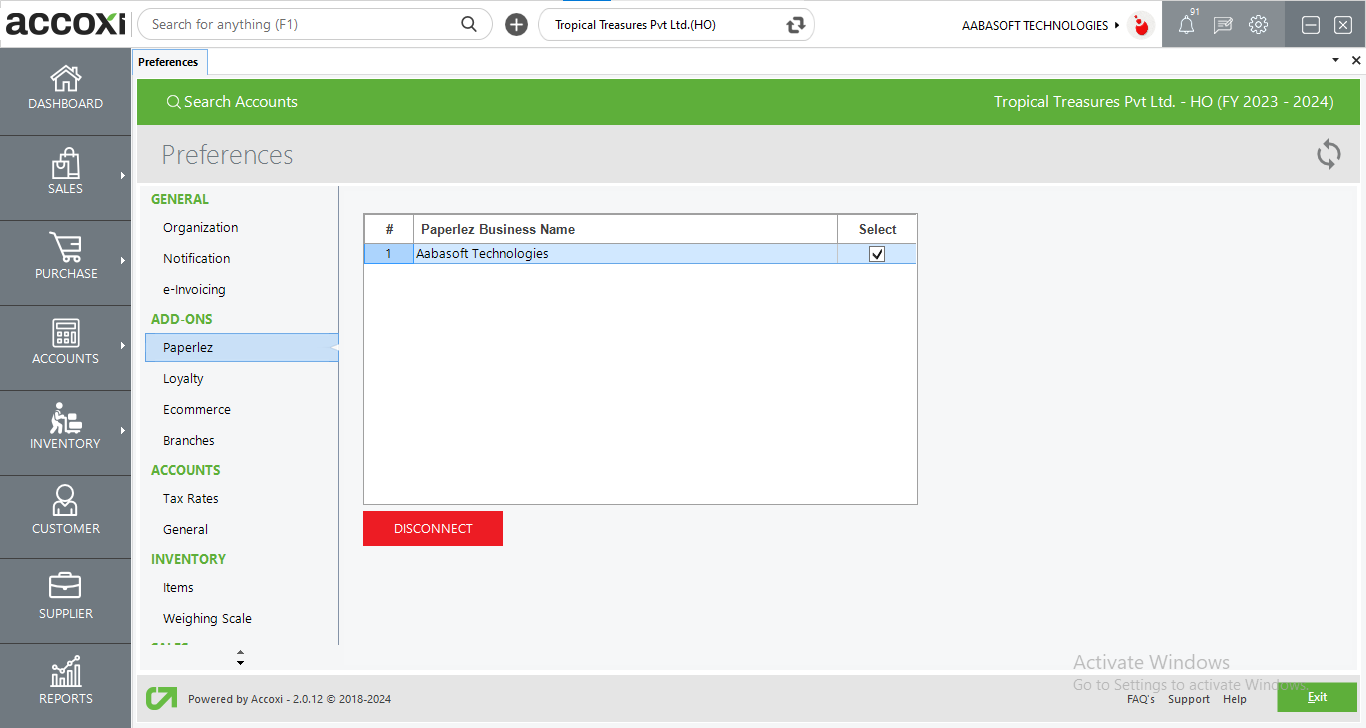Click the notification bell icon
The height and width of the screenshot is (728, 1366).
tap(1186, 26)
